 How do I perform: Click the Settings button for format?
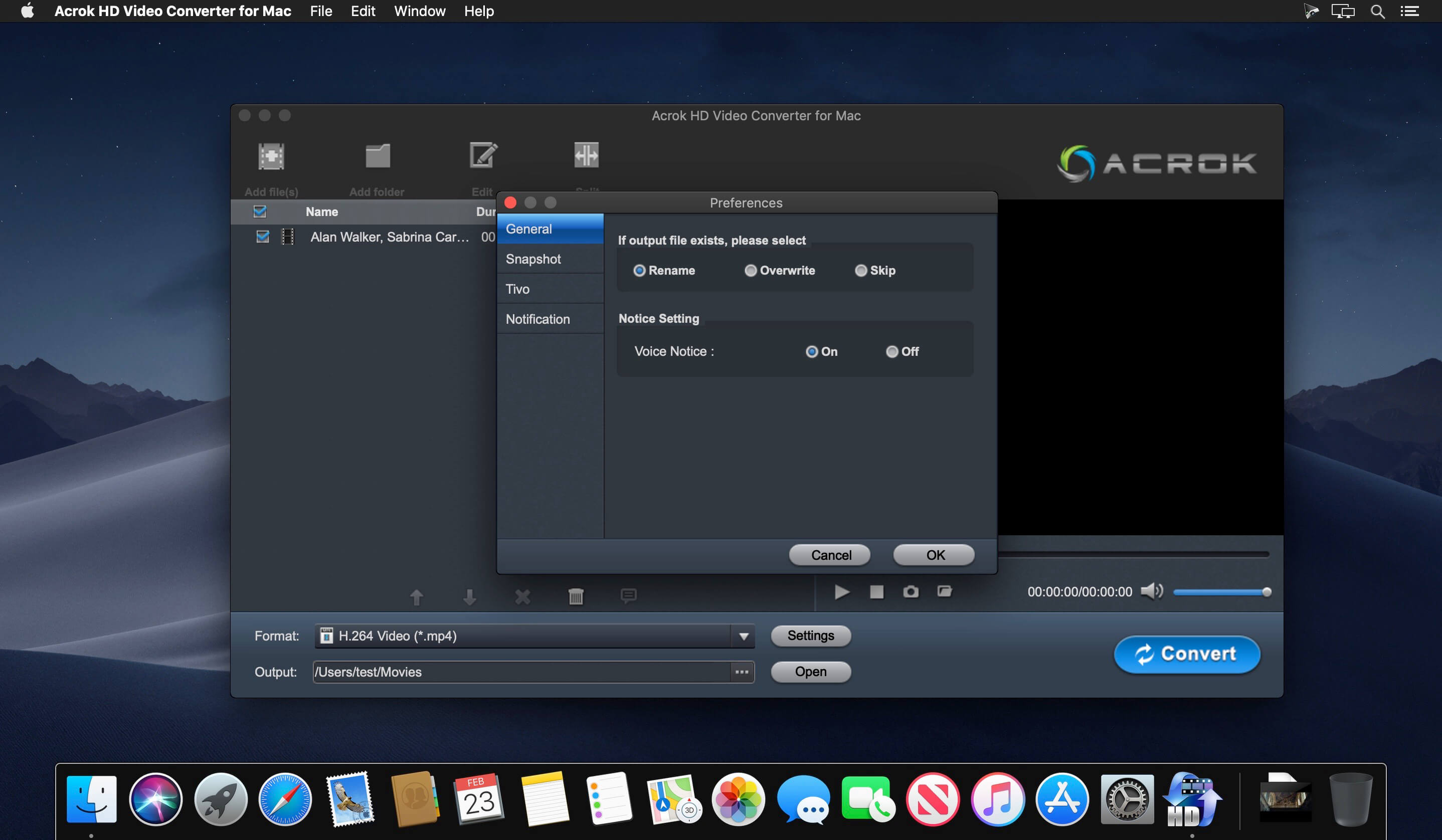click(x=811, y=635)
